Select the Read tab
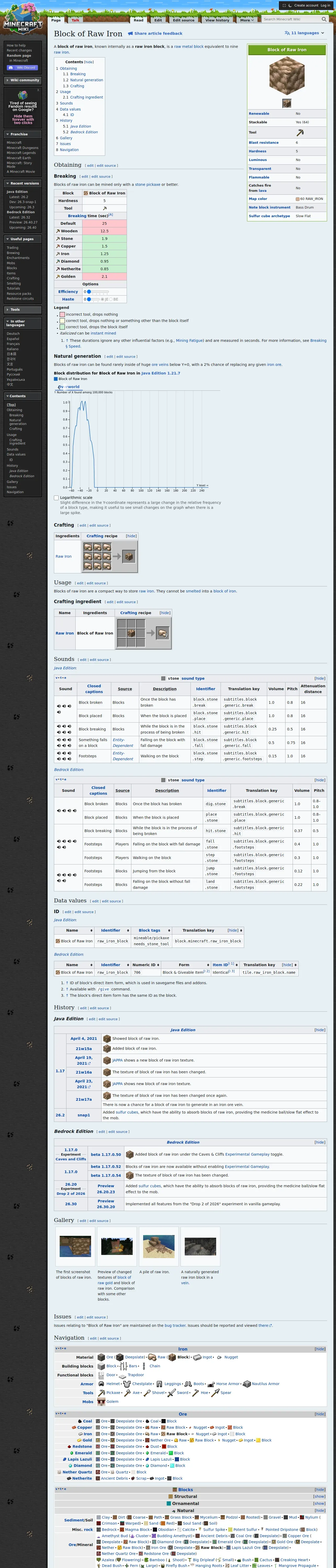 click(139, 20)
